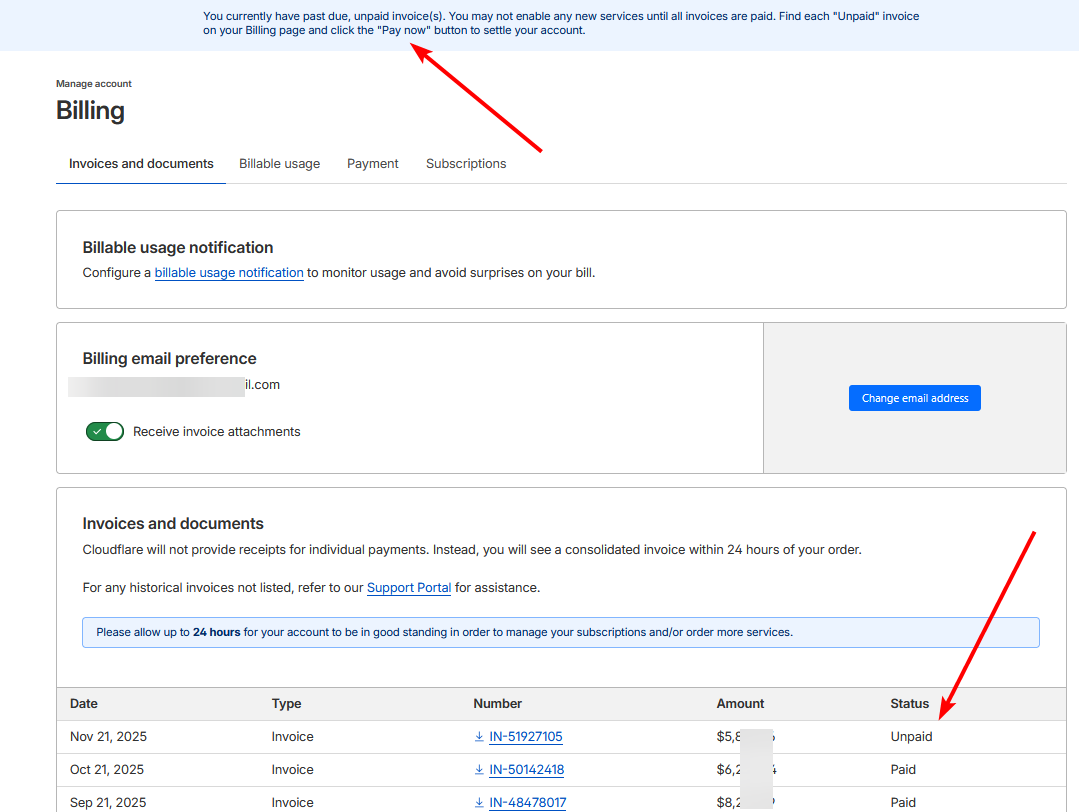Click the Manage account breadcrumb text
This screenshot has width=1079, height=812.
pos(94,83)
